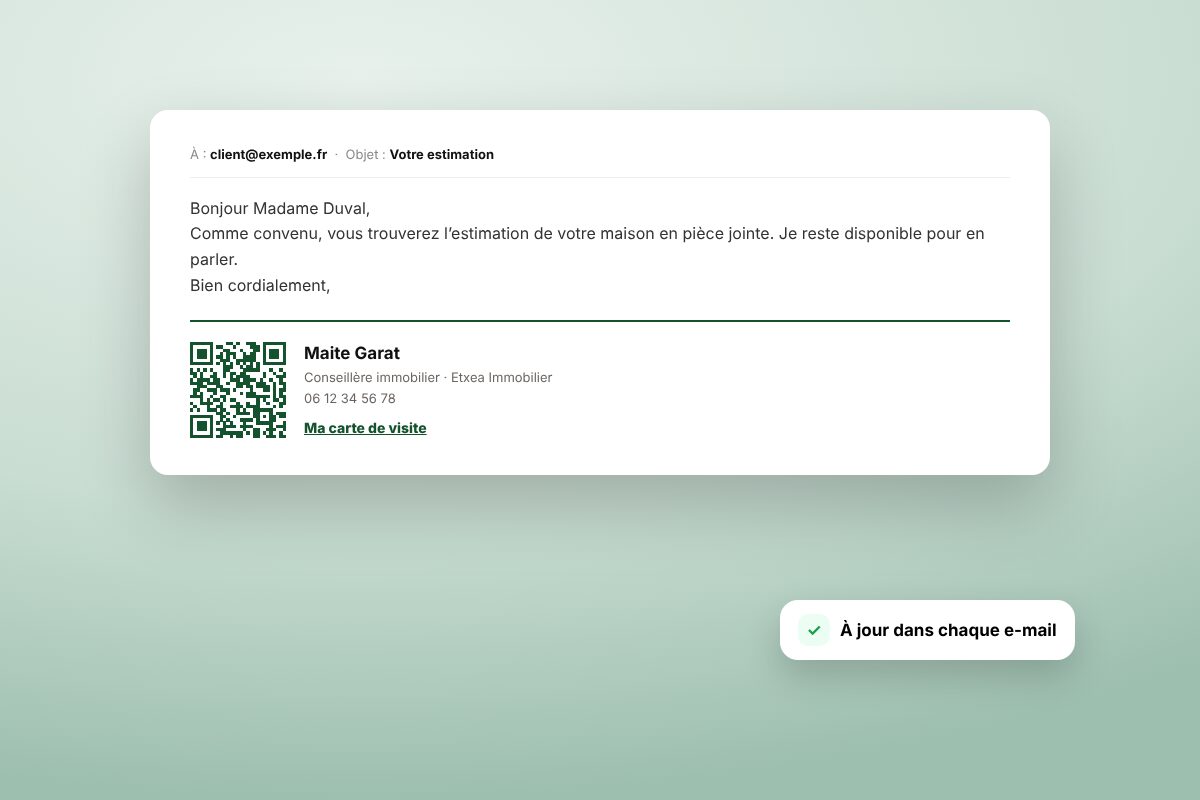Click the 'Conseillère immobilier · Etxea Immobilier' line
1200x800 pixels.
coord(428,377)
